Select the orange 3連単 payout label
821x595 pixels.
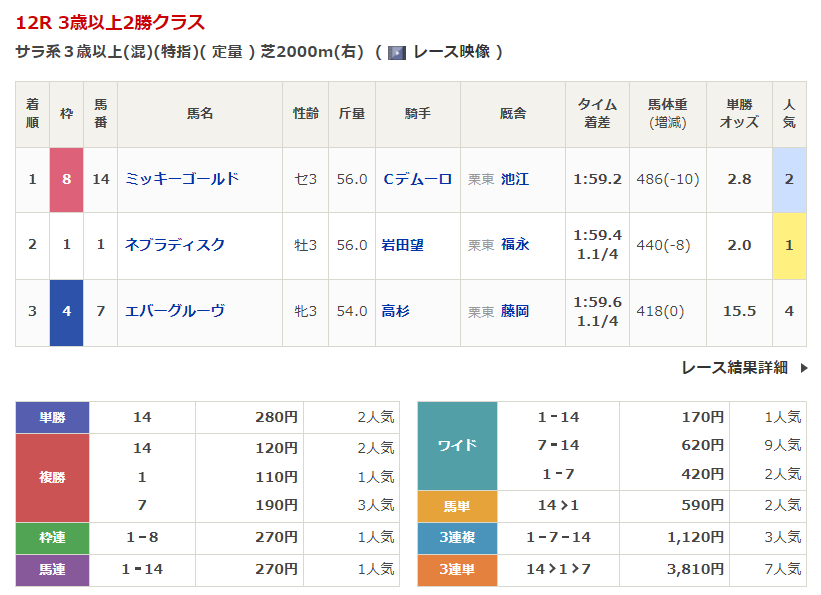[457, 569]
